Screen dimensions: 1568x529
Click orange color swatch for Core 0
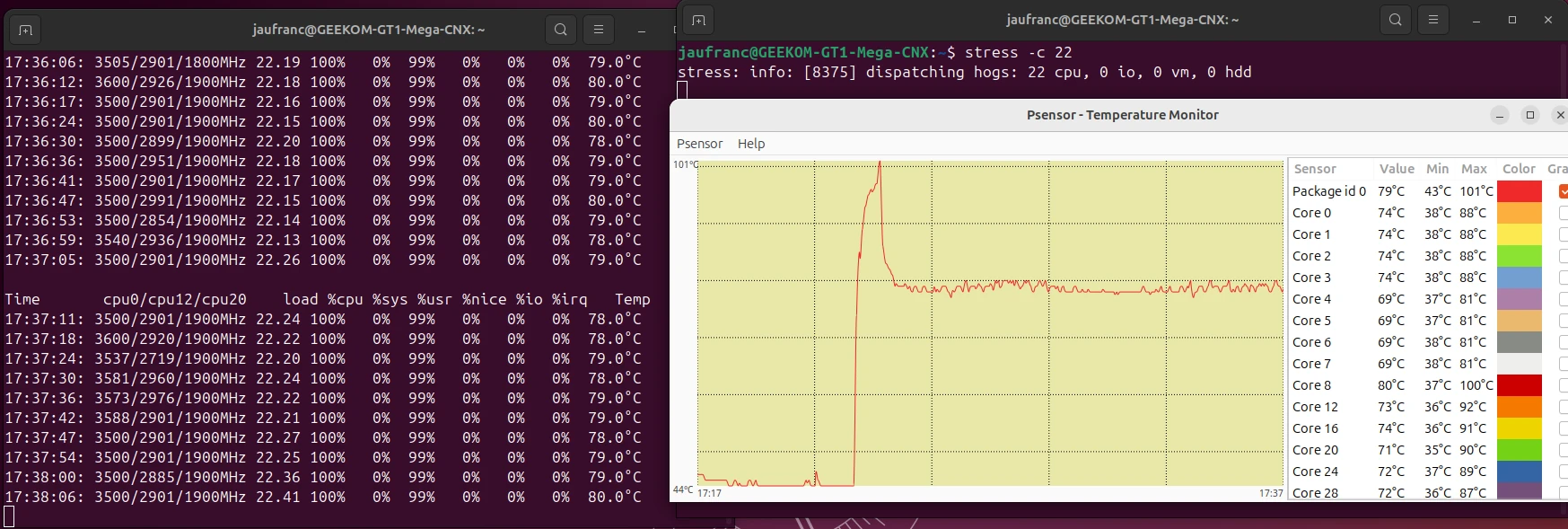(1520, 213)
